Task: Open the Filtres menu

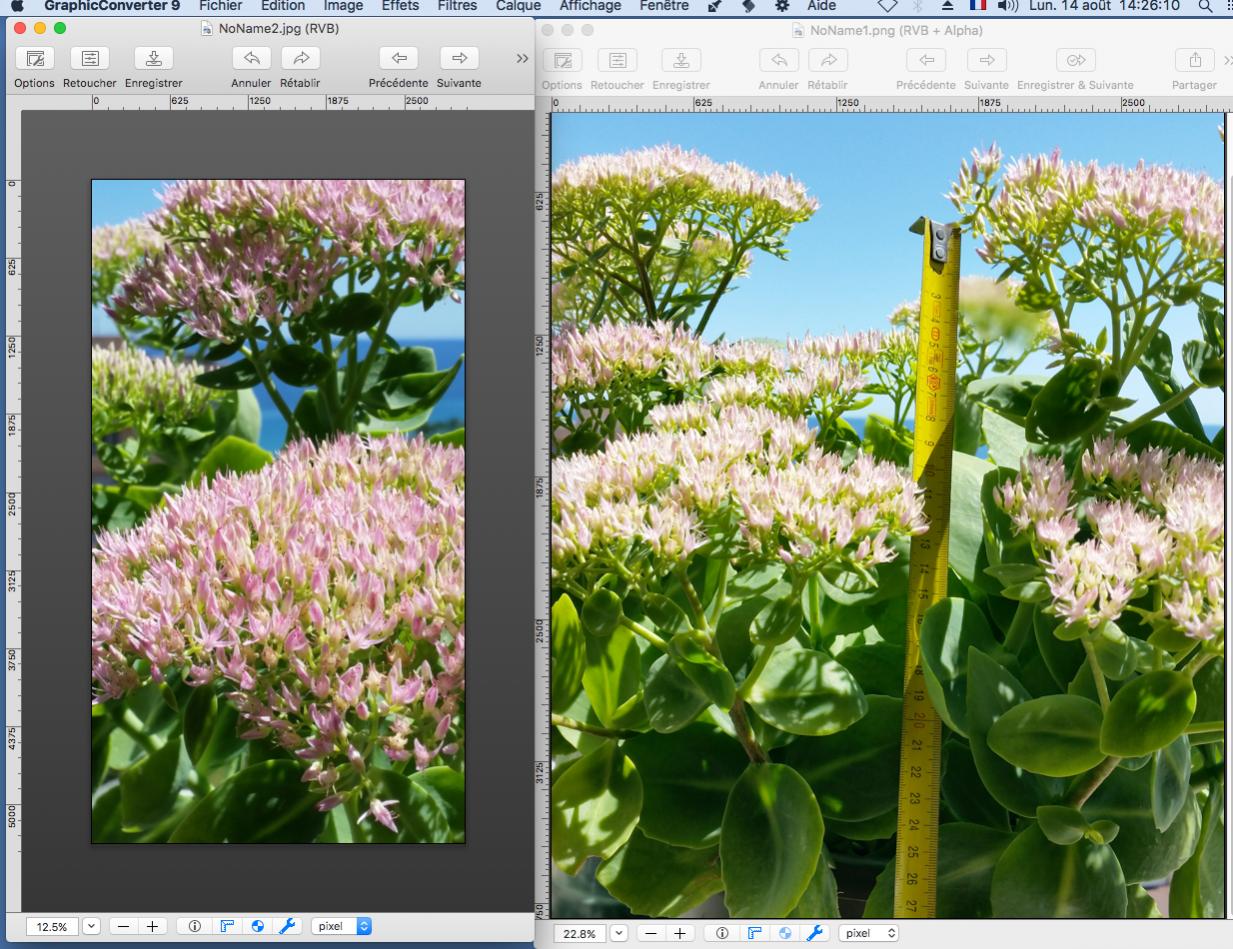Action: (x=457, y=6)
